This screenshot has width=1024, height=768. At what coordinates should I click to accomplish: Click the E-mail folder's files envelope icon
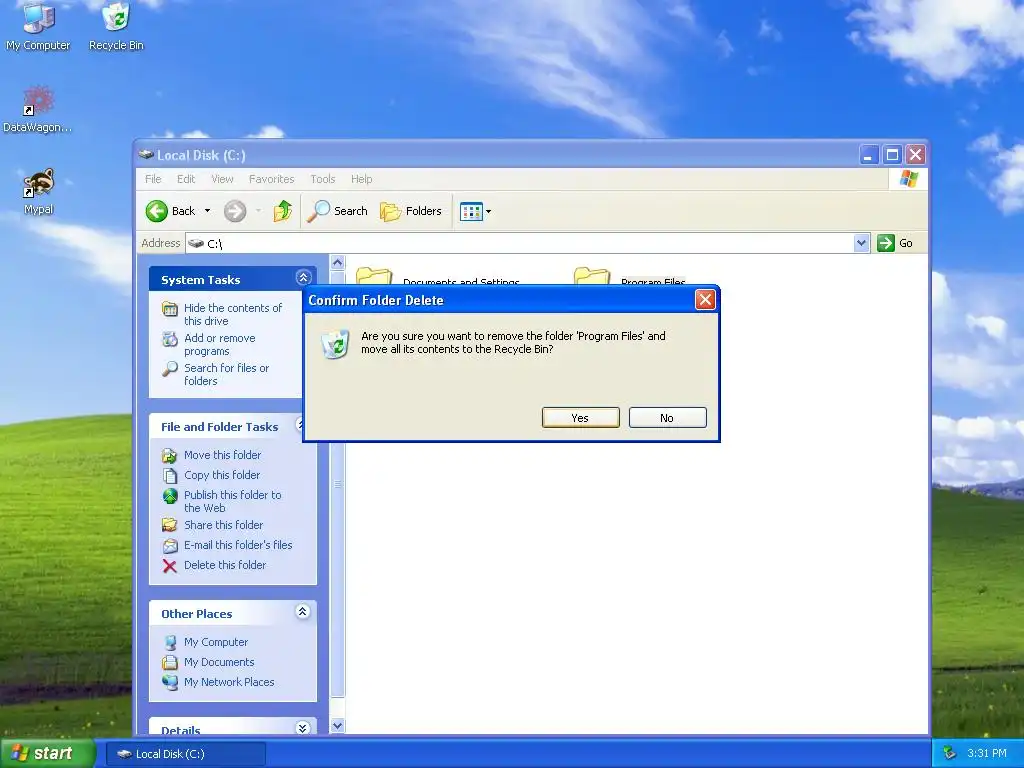coord(170,545)
